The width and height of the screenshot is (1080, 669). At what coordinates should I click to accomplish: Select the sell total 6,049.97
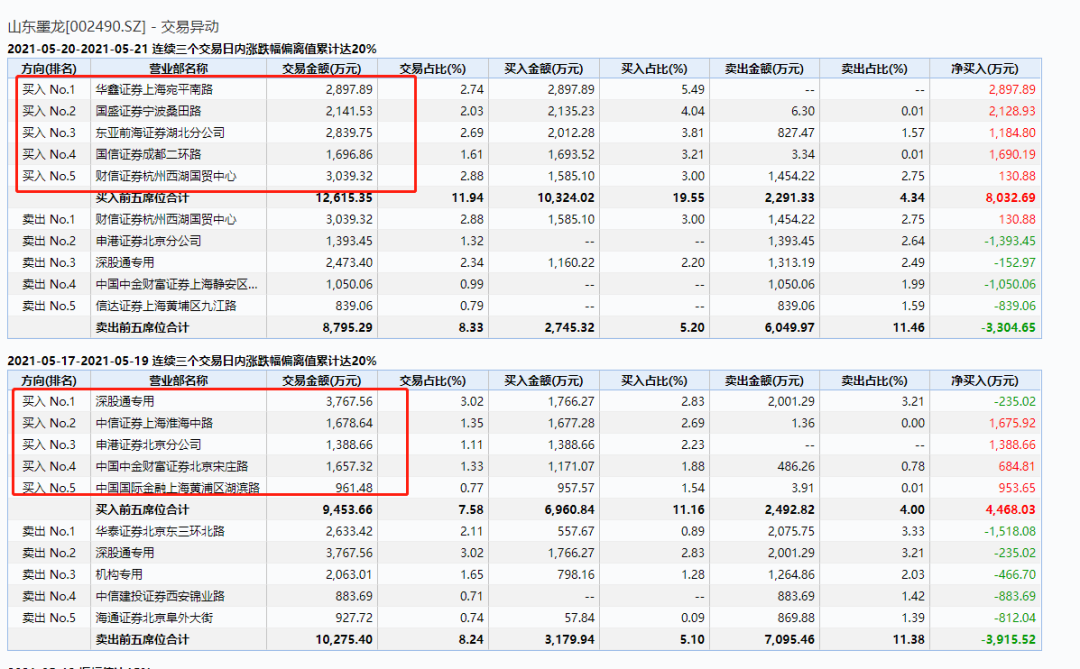pyautogui.click(x=789, y=328)
